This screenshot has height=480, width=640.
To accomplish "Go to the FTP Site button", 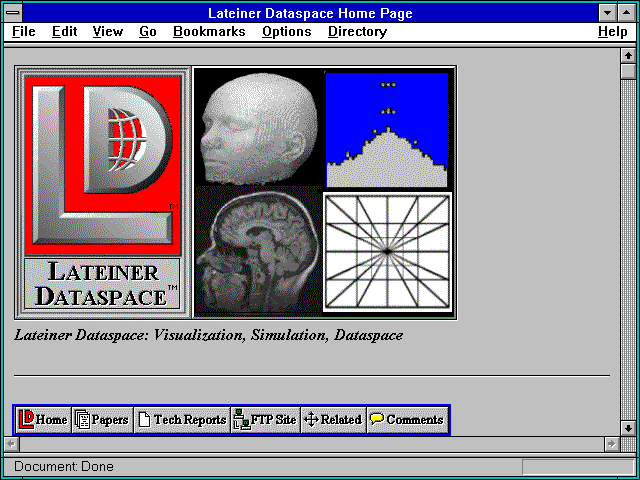I will [266, 420].
